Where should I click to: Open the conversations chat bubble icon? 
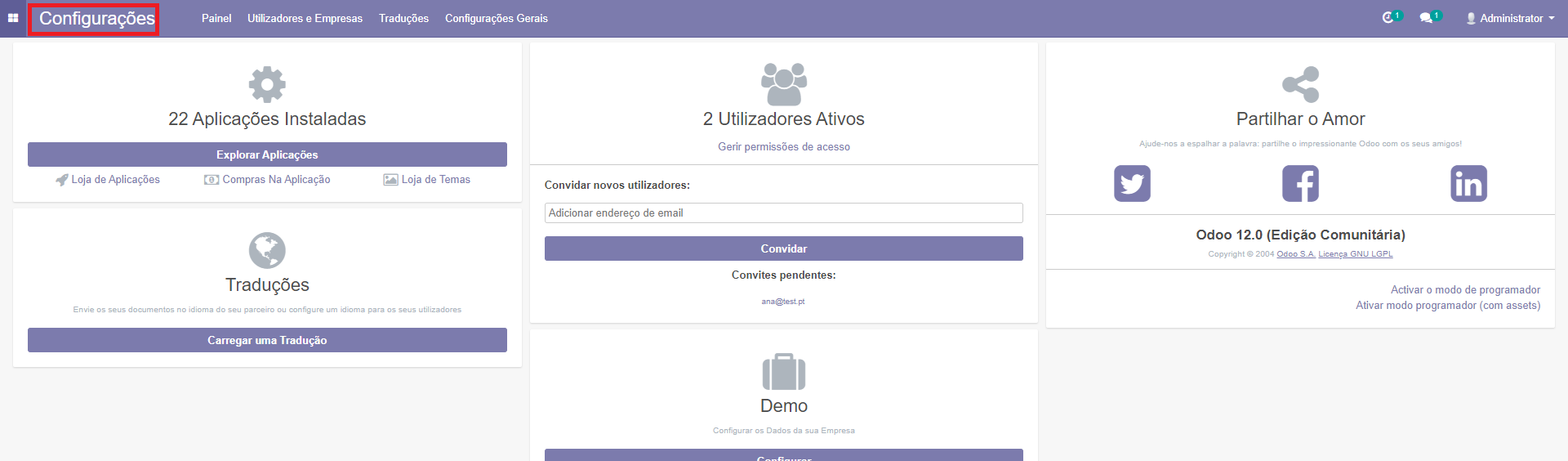pyautogui.click(x=1426, y=18)
